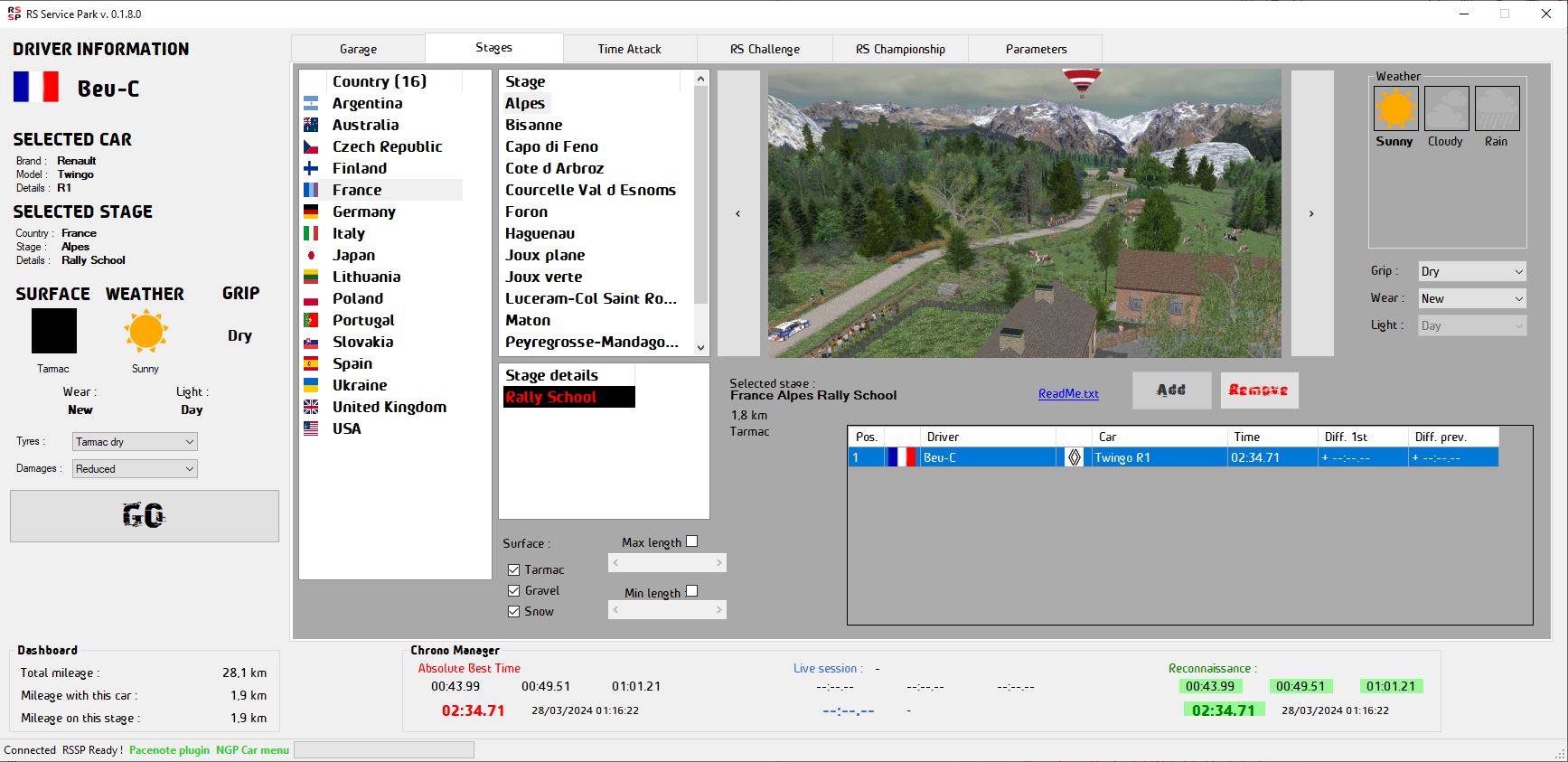Open the Light dropdown set to Day
Viewport: 1568px width, 762px height.
click(1471, 325)
